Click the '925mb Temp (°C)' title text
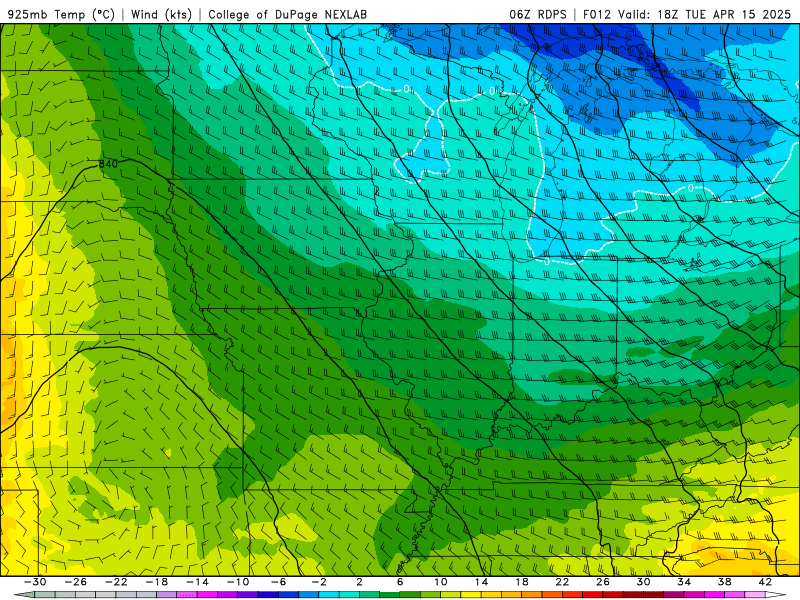The image size is (800, 600). coord(62,14)
